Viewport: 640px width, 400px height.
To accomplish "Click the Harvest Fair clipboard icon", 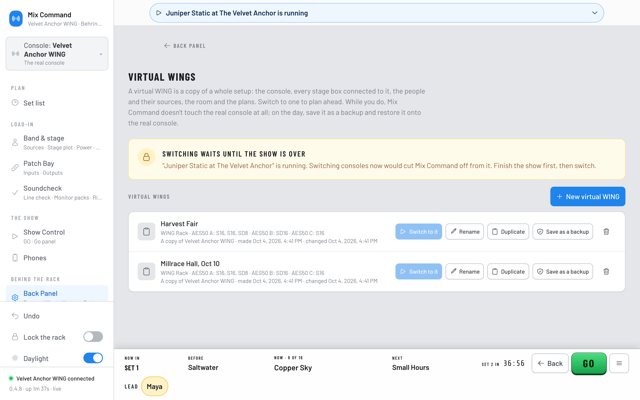I will click(x=146, y=232).
